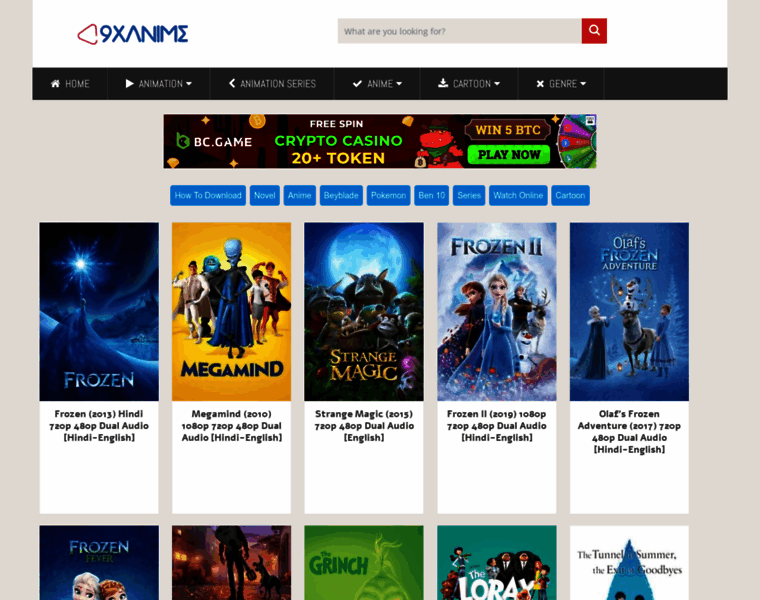
Task: Click 'Win 5 BTC' badge in the banner
Action: click(x=507, y=130)
